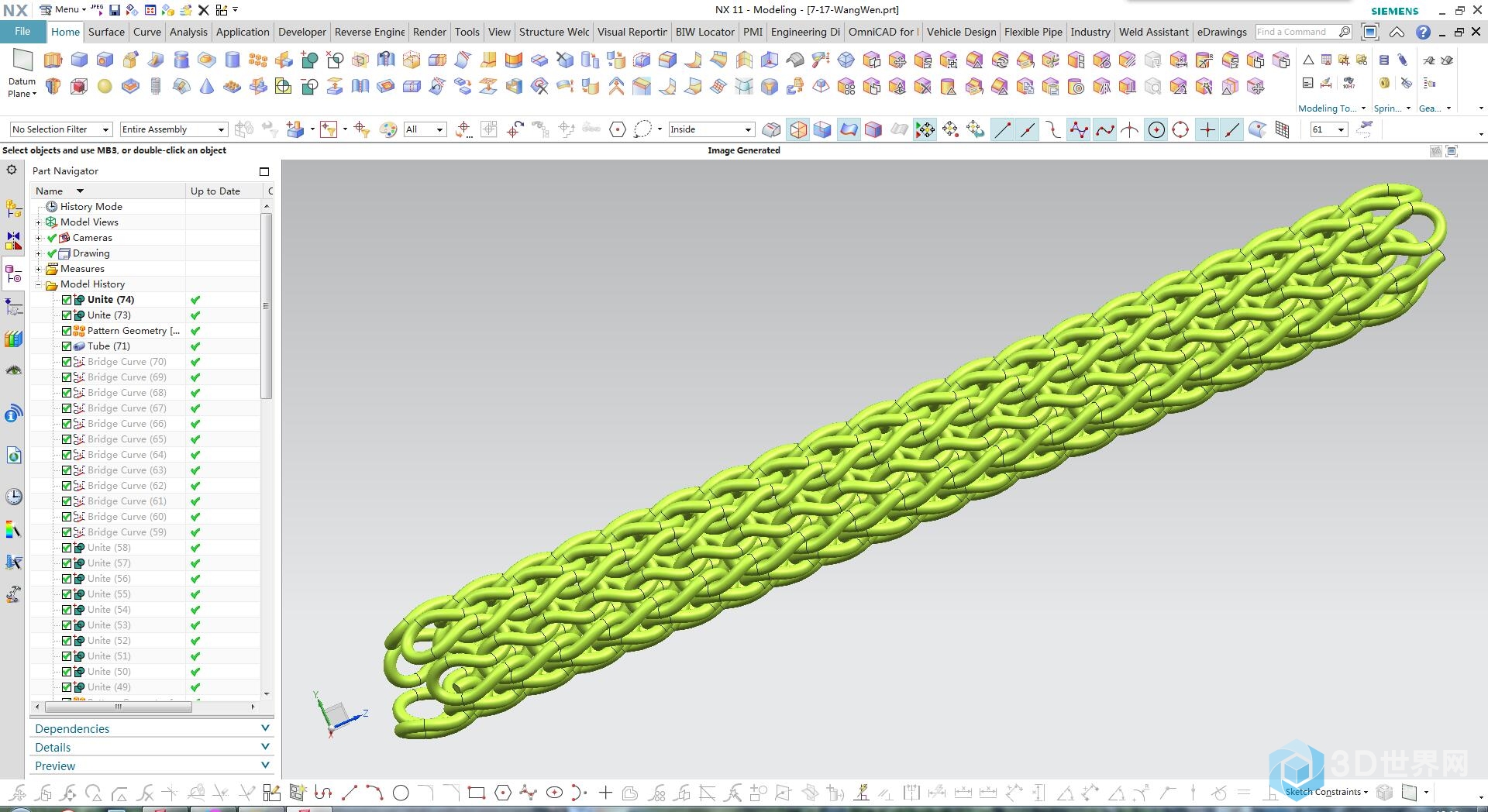Viewport: 1488px width, 812px height.
Task: Choose the Arc sketch tool
Action: 375,793
